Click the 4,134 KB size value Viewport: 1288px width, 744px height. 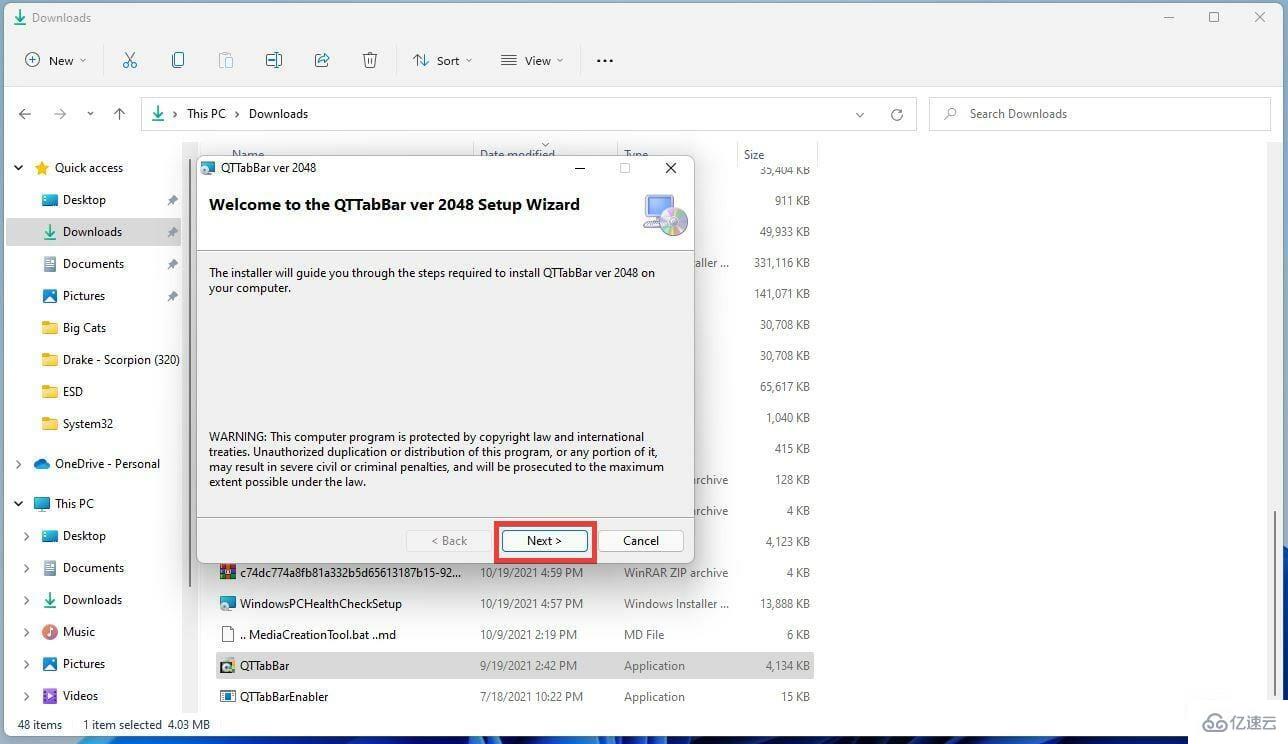click(x=788, y=666)
